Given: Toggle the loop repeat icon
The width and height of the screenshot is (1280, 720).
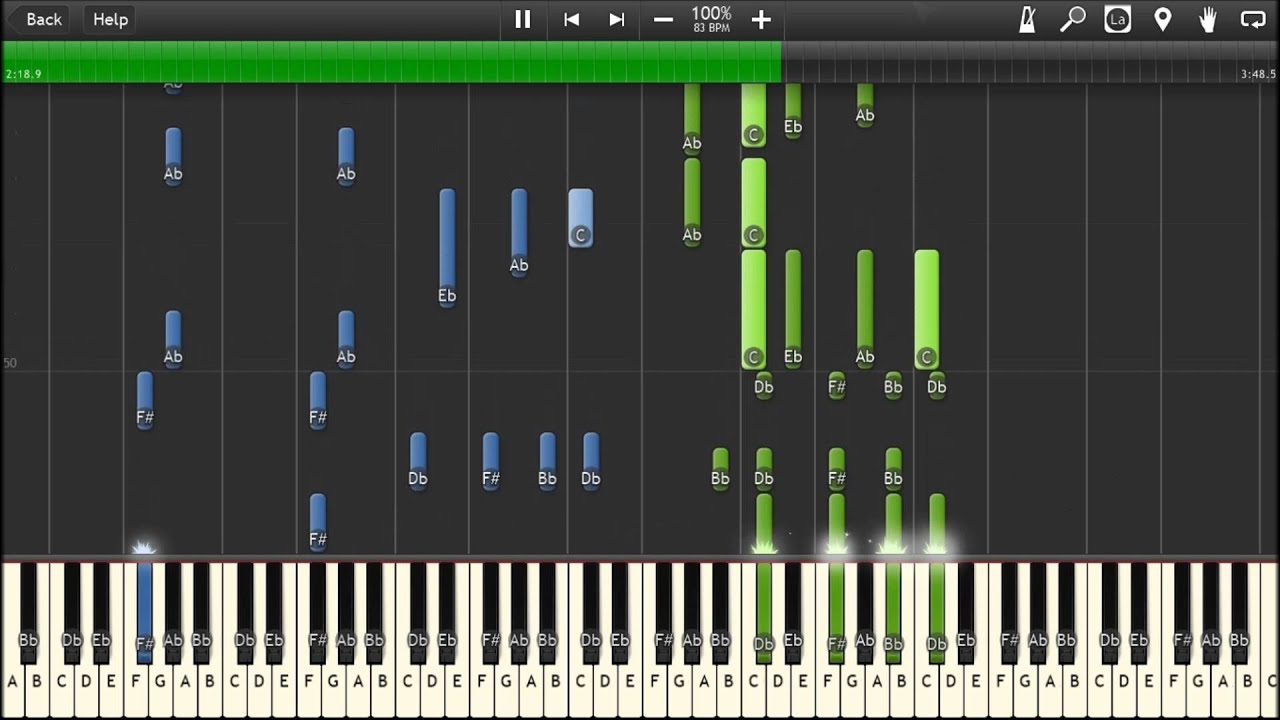Looking at the screenshot, I should [1253, 19].
